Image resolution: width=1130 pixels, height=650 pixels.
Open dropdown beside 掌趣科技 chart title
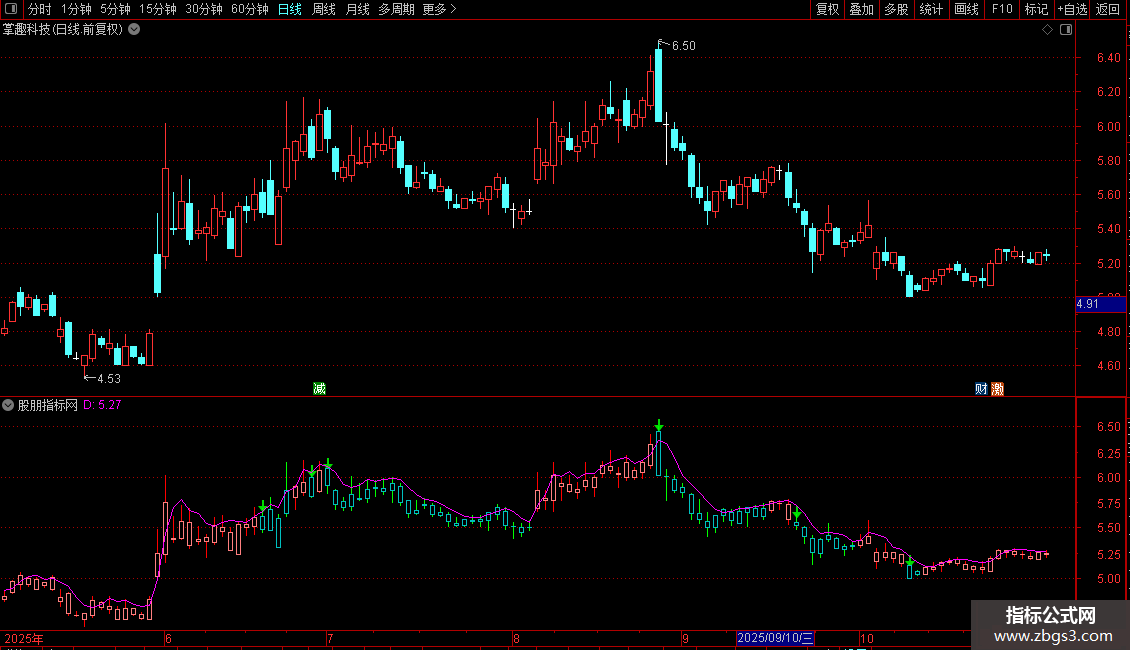[134, 30]
